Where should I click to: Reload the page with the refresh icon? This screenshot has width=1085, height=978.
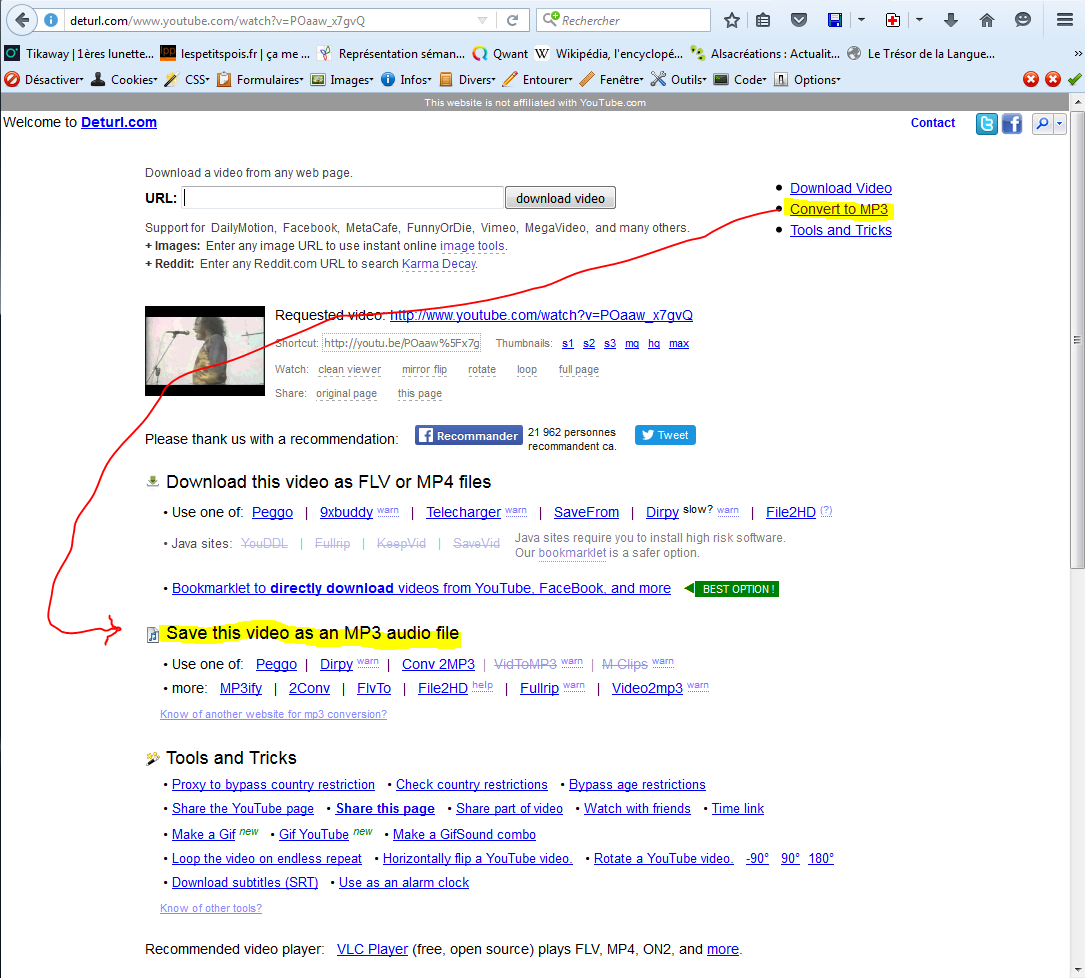[512, 20]
